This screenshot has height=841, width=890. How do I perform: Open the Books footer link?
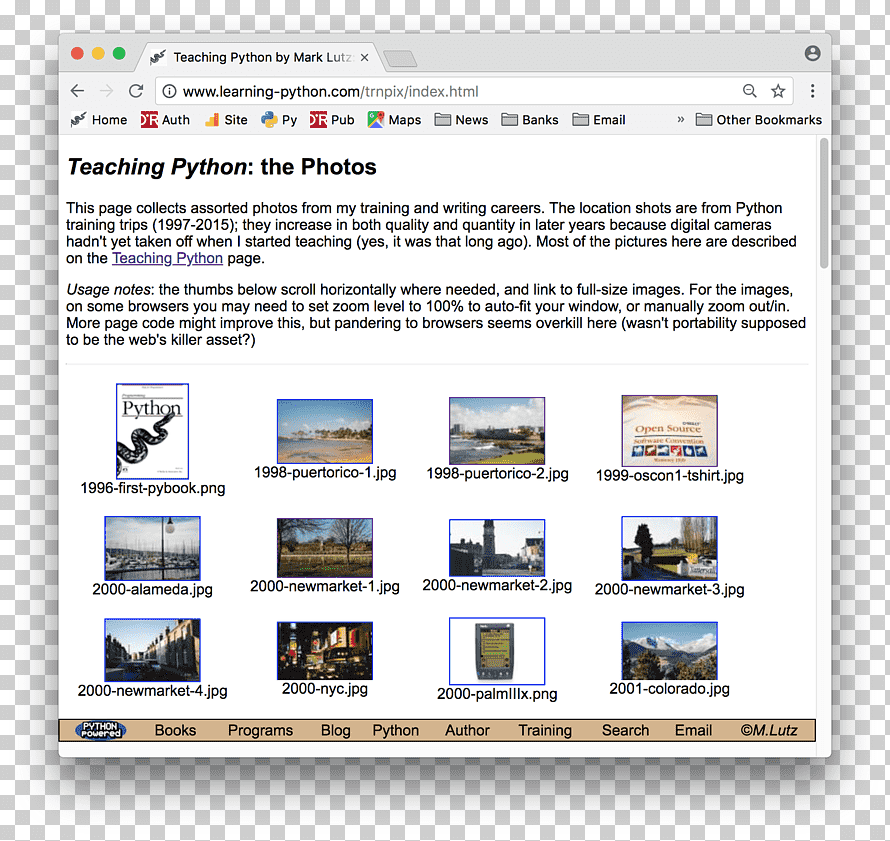[175, 730]
